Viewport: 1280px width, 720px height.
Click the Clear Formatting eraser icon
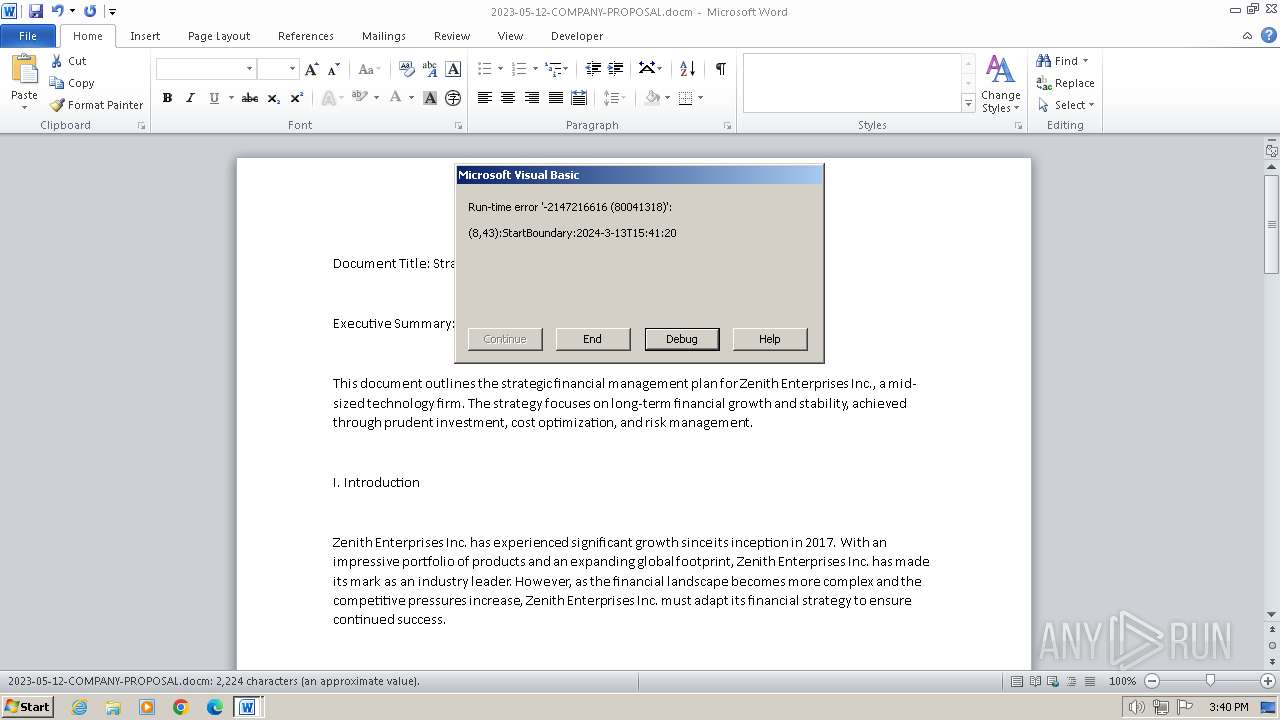[x=407, y=69]
